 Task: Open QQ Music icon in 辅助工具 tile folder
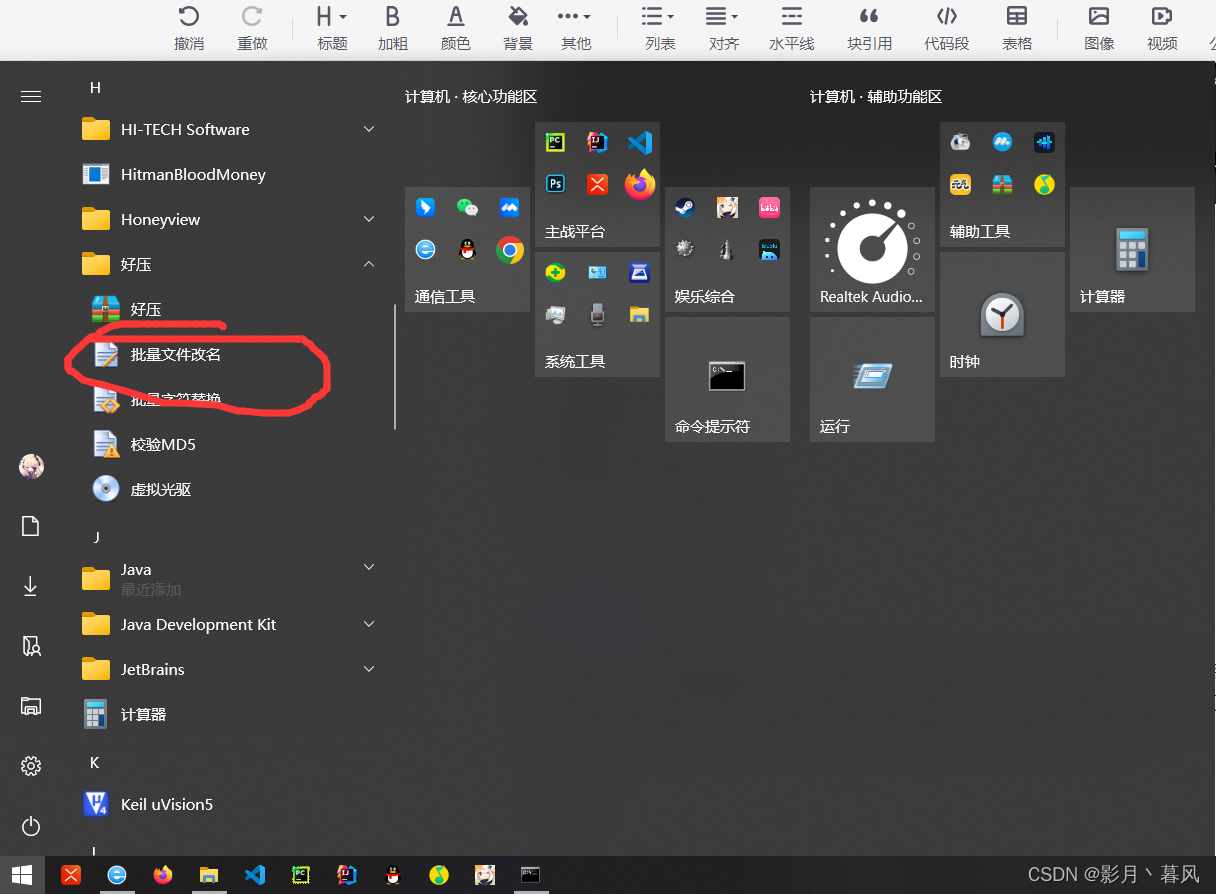1044,184
